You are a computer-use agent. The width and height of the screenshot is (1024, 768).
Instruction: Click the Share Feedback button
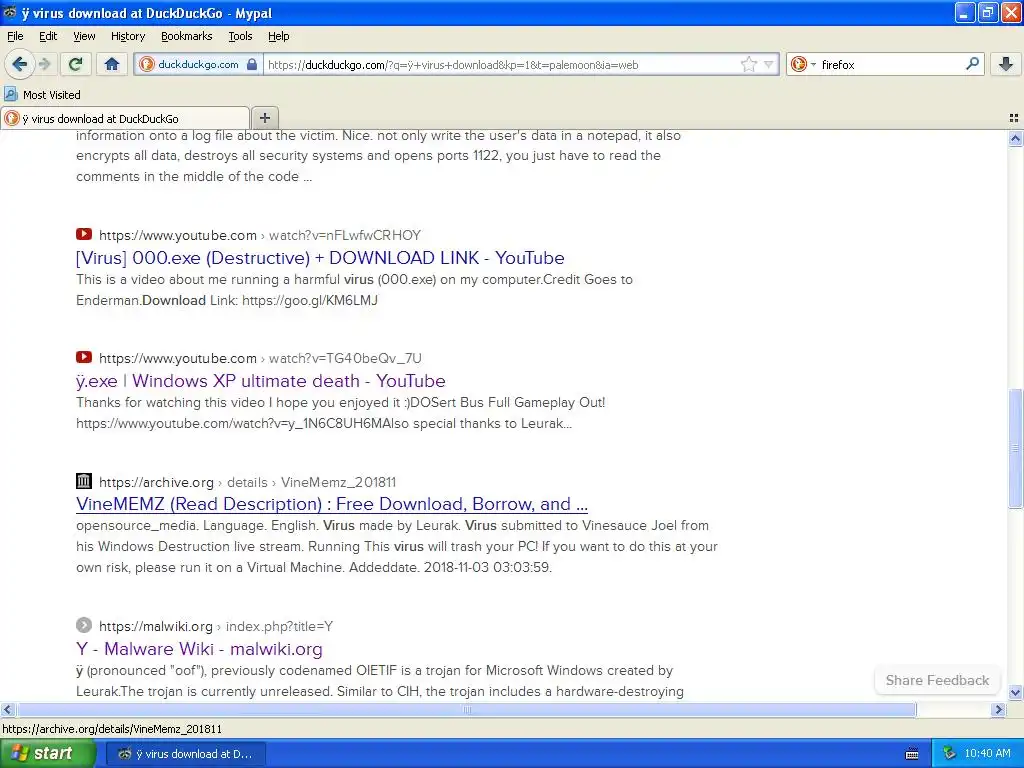pyautogui.click(x=937, y=680)
